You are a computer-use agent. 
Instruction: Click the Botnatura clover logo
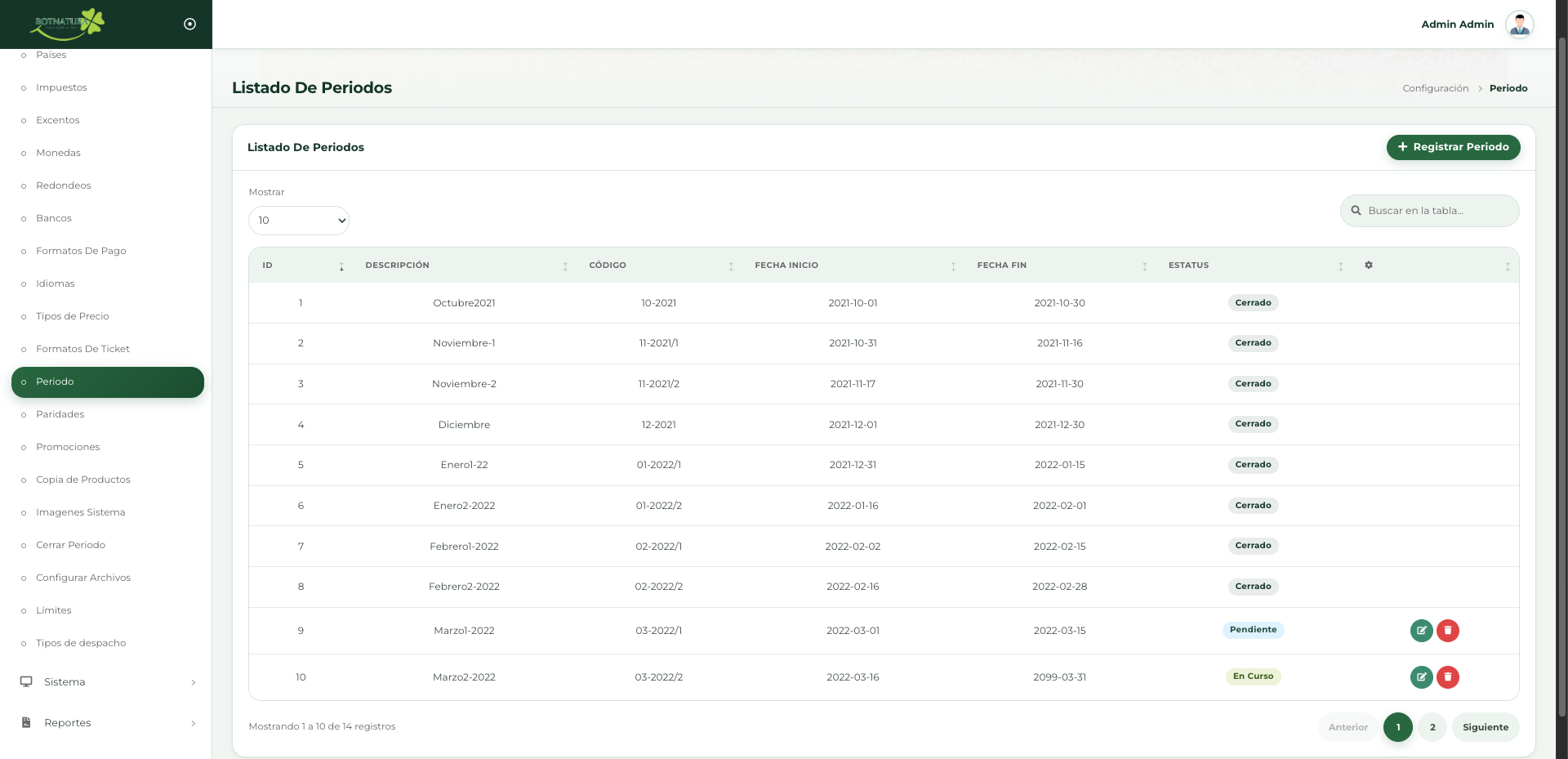(x=67, y=24)
